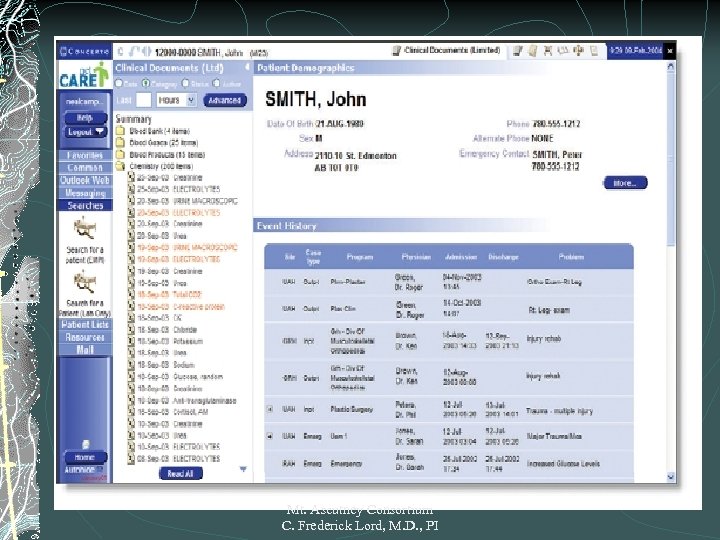Select the Status radio button
Image resolution: width=720 pixels, height=540 pixels.
pyautogui.click(x=186, y=84)
